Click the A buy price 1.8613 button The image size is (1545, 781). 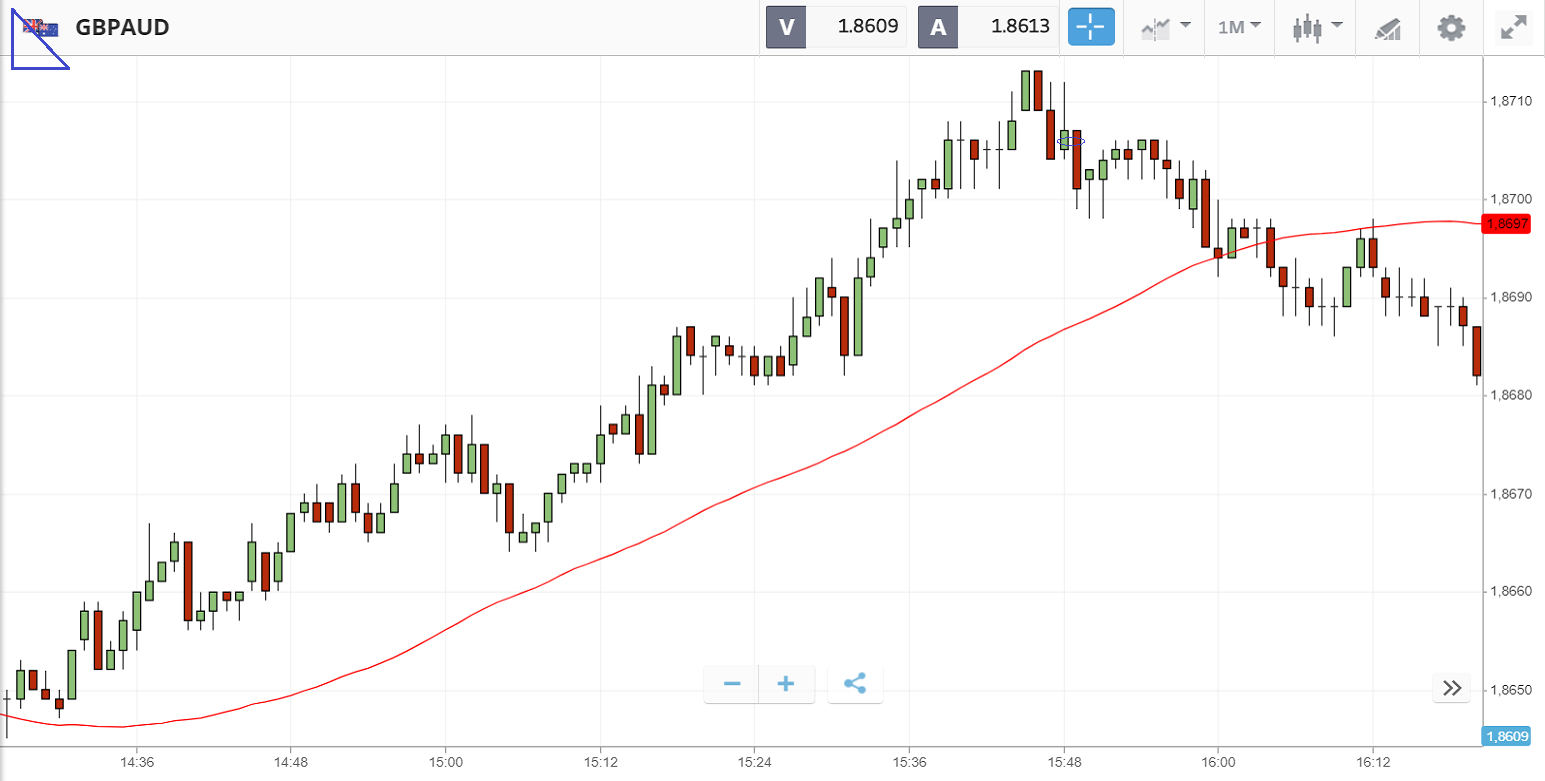tap(988, 27)
